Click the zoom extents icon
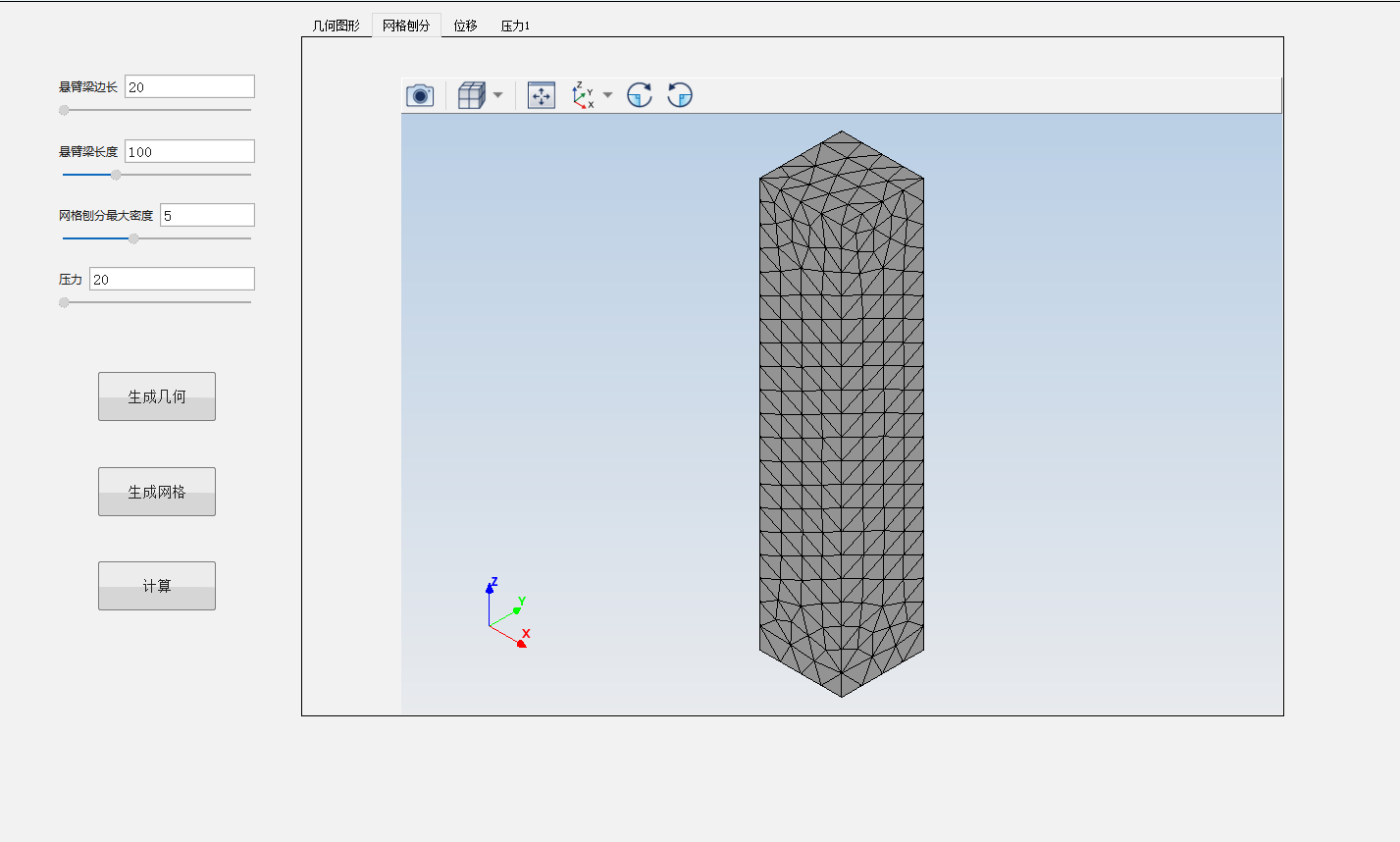Screen dimensions: 1400x842 click(x=542, y=95)
